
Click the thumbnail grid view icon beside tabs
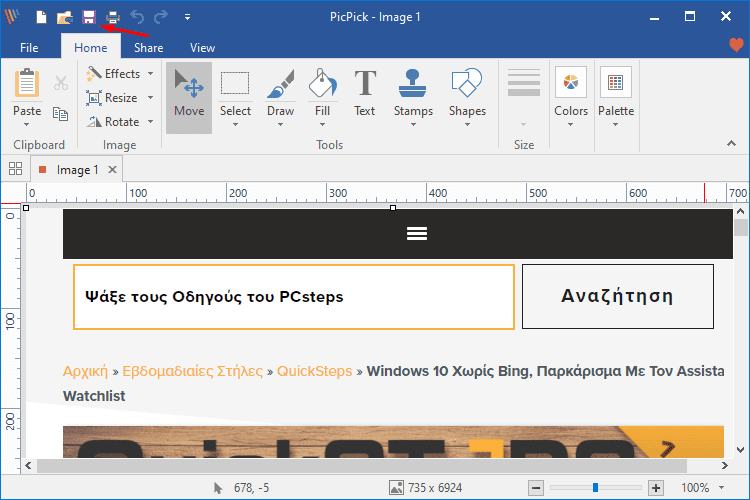pyautogui.click(x=15, y=168)
